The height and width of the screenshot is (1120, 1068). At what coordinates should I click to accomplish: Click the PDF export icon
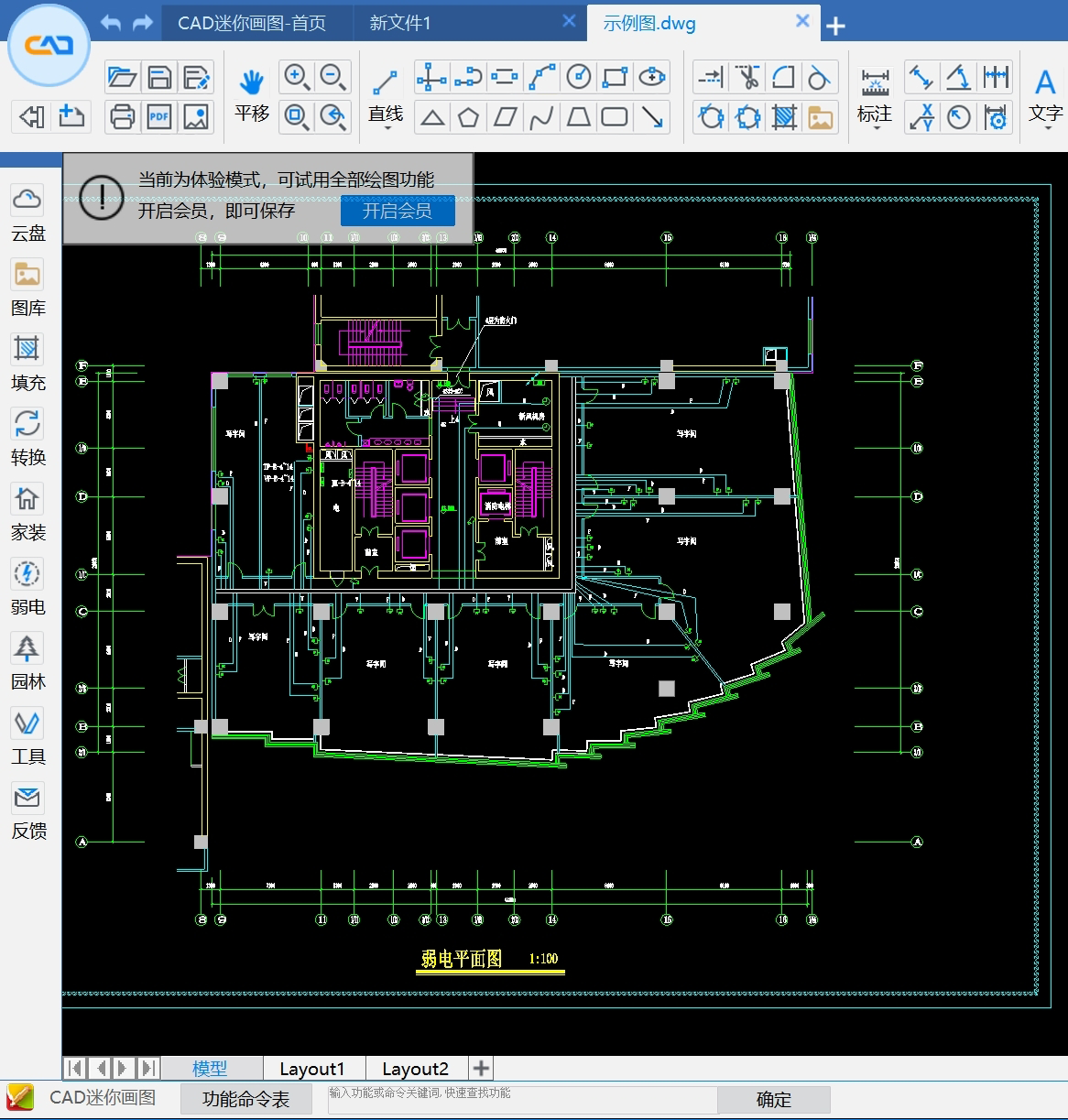point(158,117)
